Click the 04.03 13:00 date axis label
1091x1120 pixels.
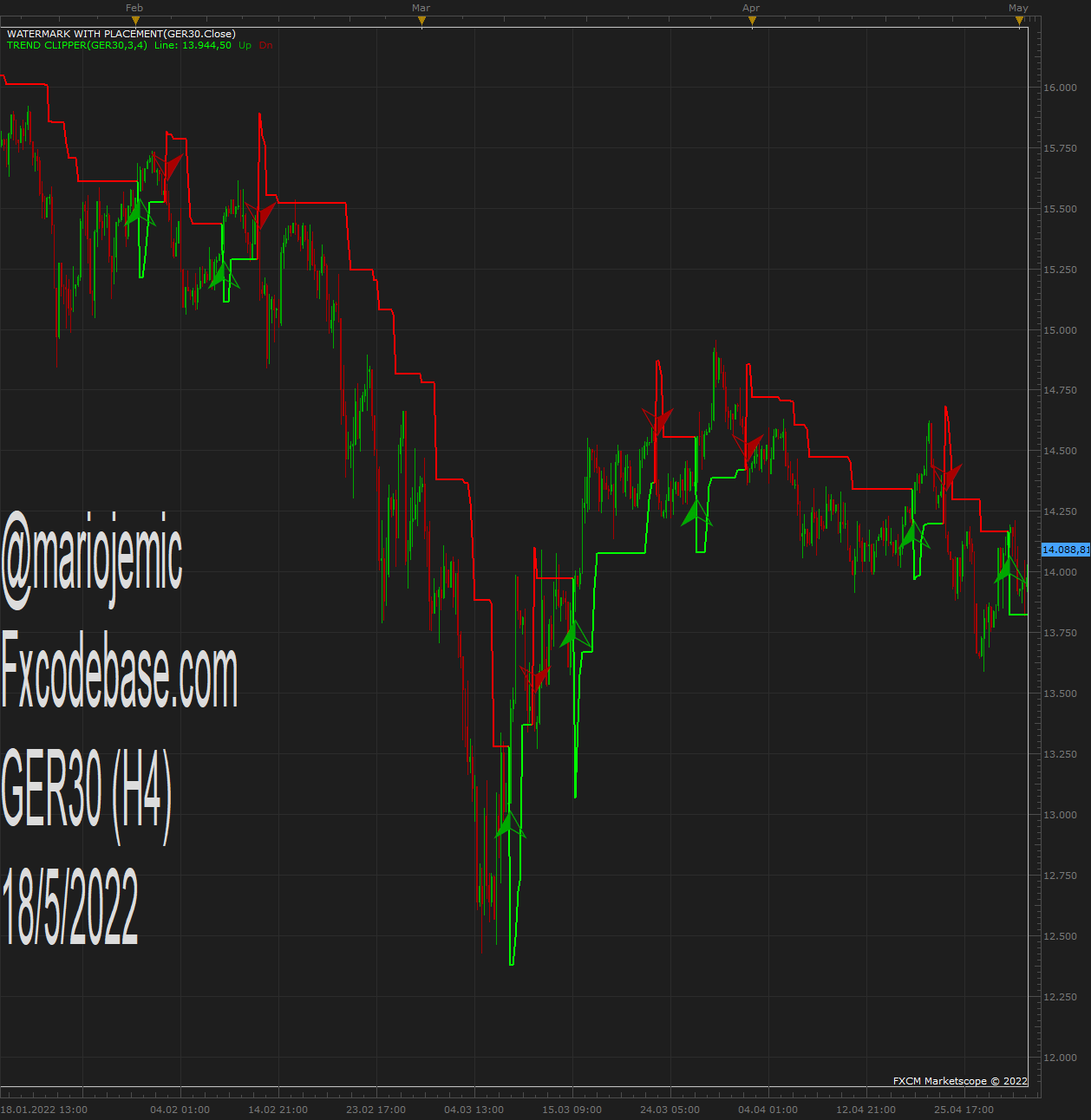474,1110
